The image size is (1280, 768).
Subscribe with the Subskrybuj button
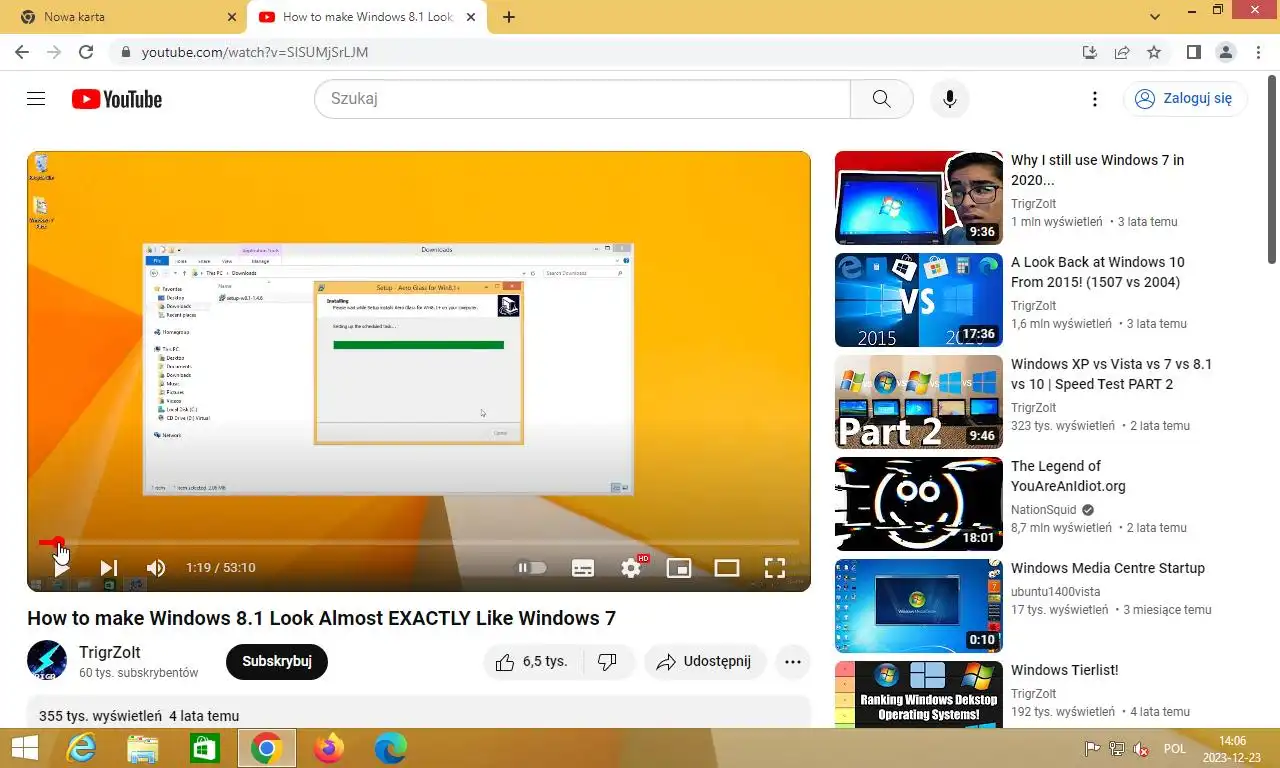pos(277,662)
